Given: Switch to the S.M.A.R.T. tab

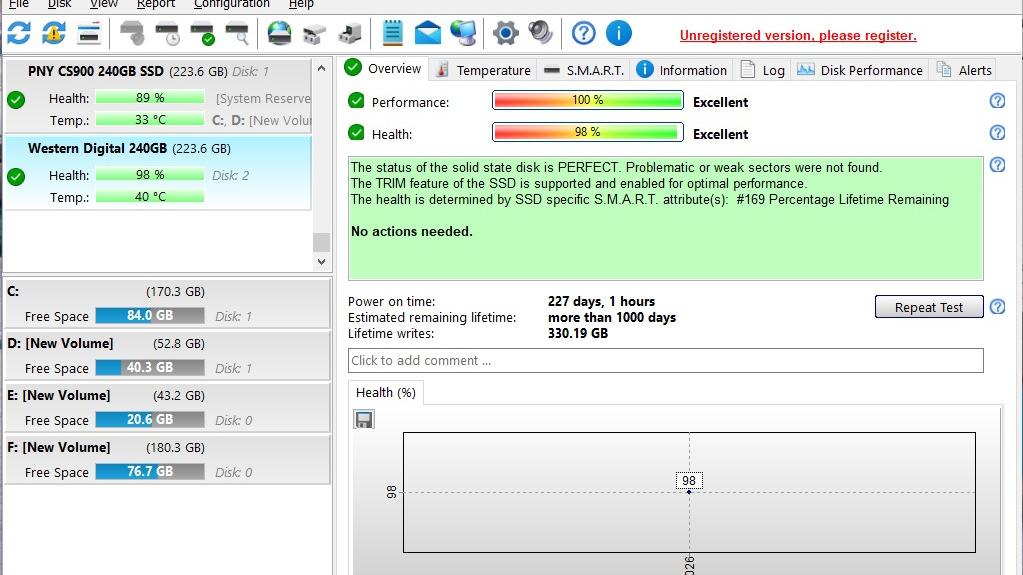Looking at the screenshot, I should click(x=584, y=70).
